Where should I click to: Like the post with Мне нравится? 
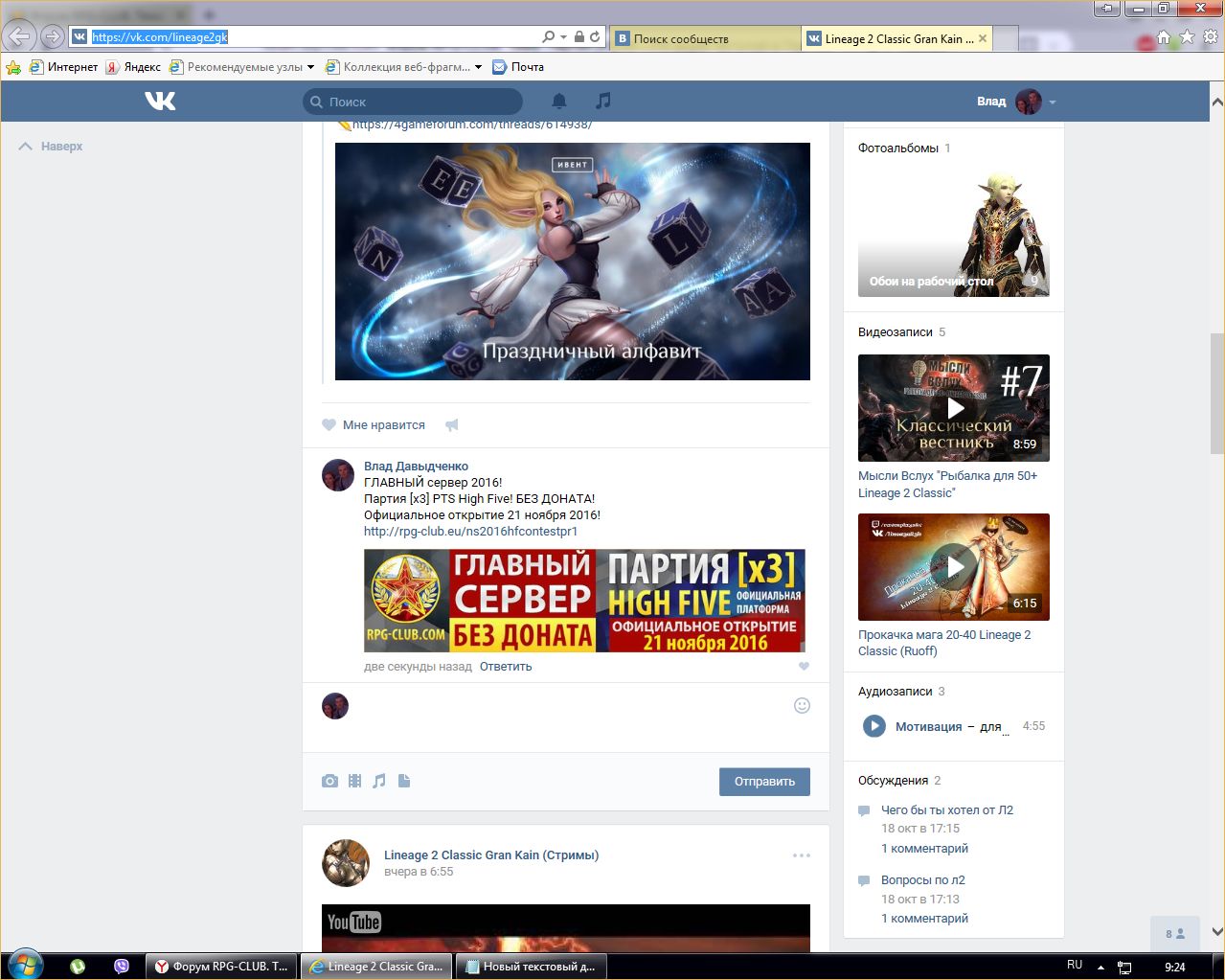[x=374, y=424]
